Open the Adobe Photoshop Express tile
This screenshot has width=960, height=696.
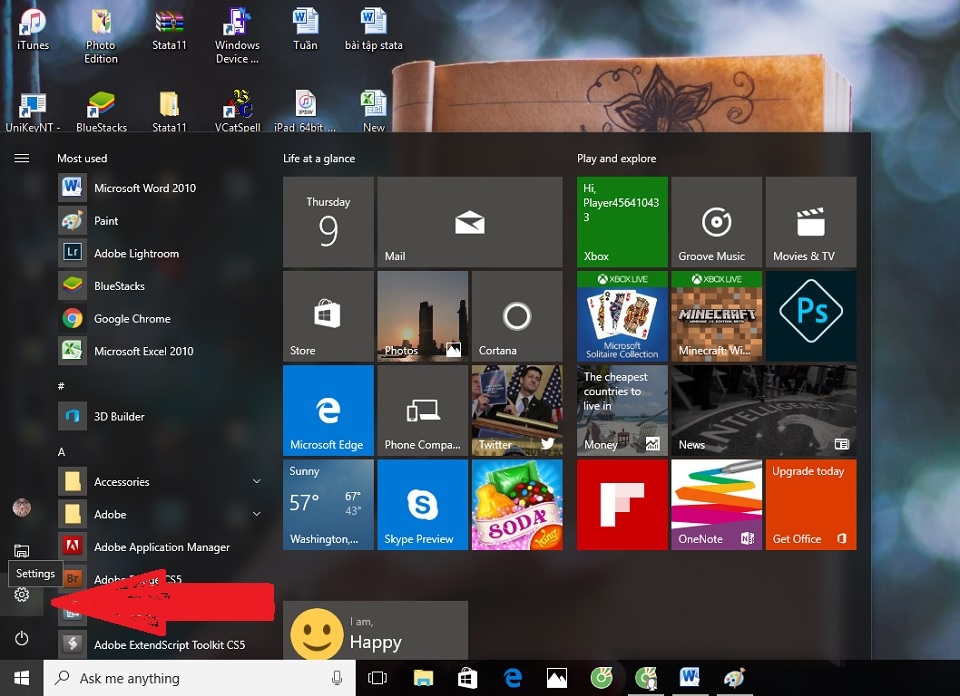(810, 316)
